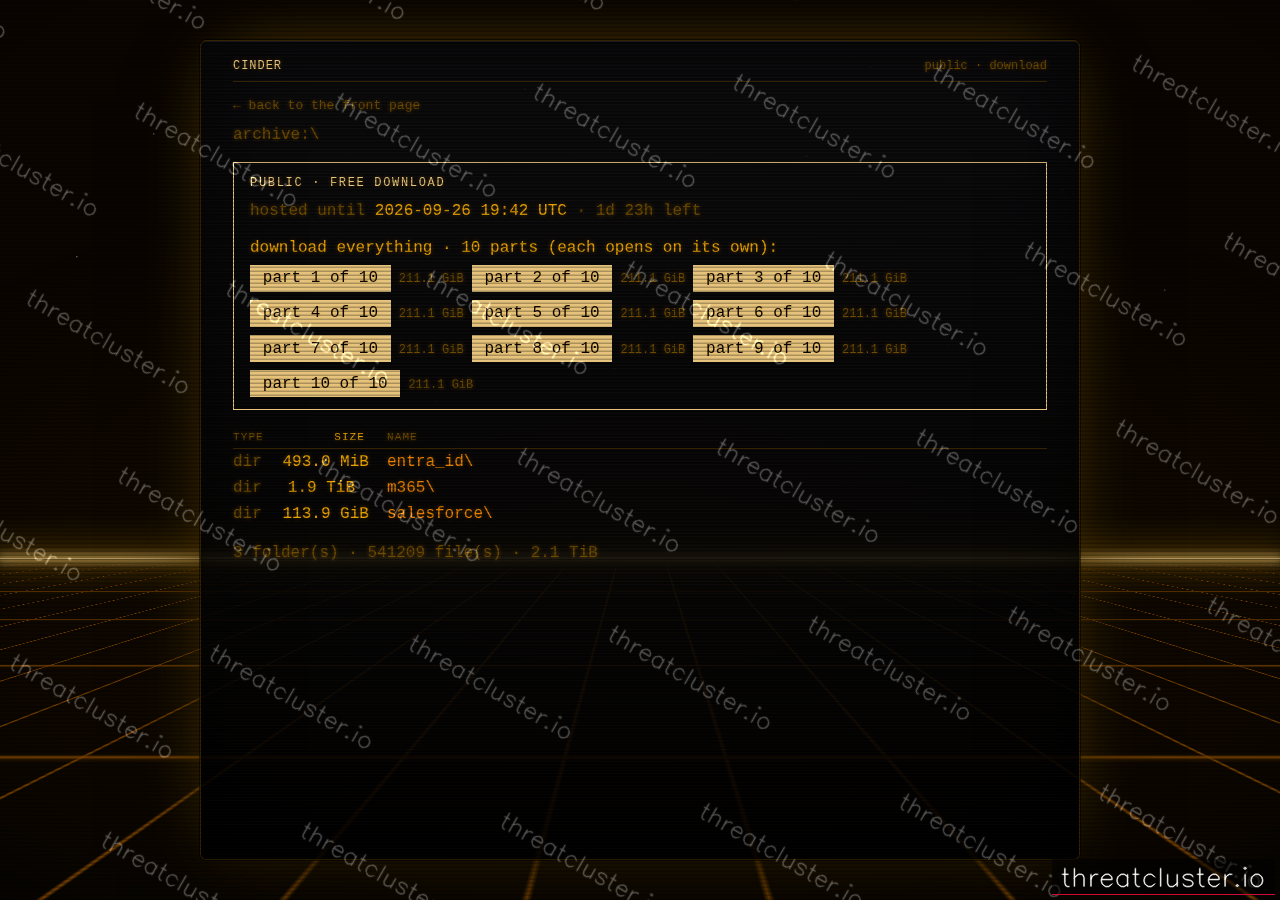This screenshot has width=1280, height=900.
Task: Click the PUBLIC · FREE DOWNLOAD heading
Action: click(347, 183)
